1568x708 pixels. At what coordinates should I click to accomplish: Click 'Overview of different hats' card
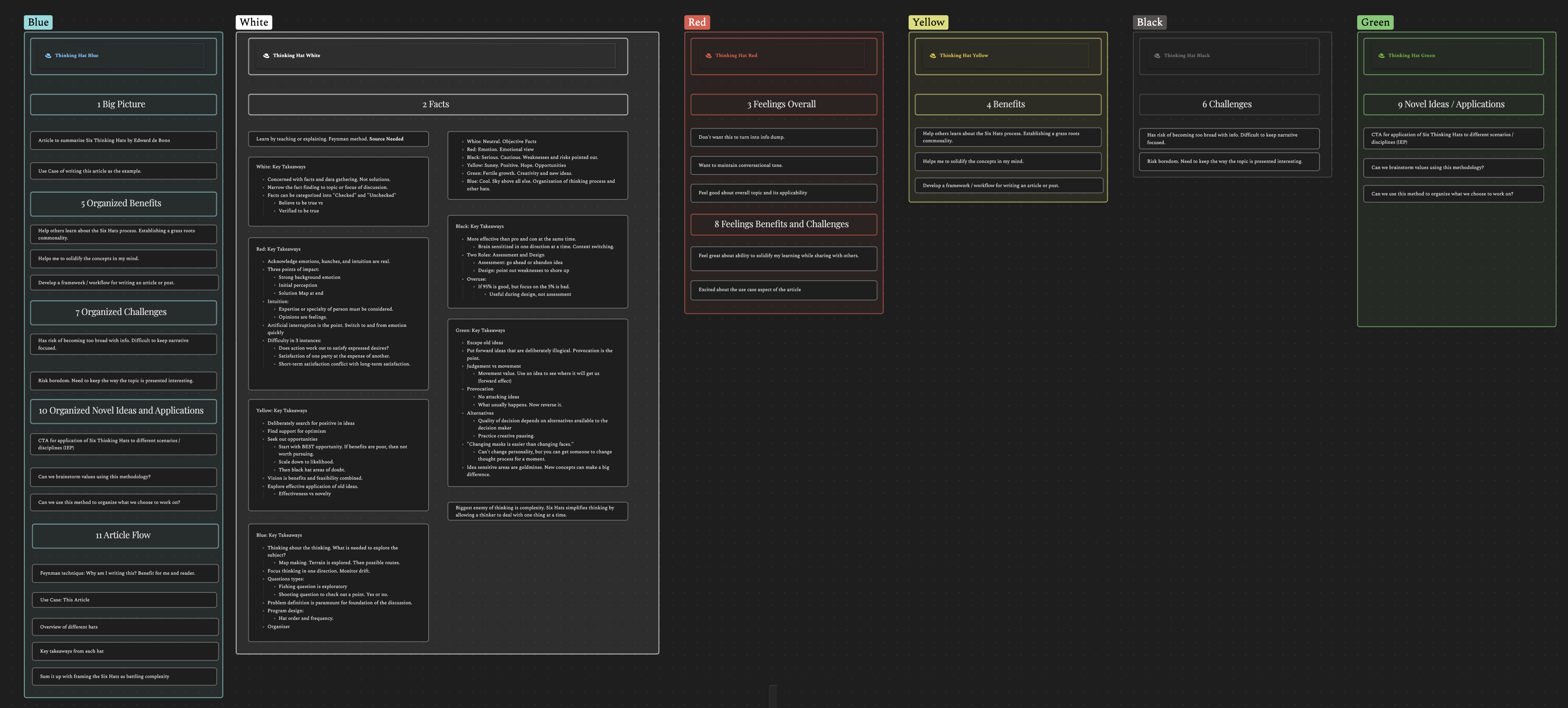[x=125, y=627]
